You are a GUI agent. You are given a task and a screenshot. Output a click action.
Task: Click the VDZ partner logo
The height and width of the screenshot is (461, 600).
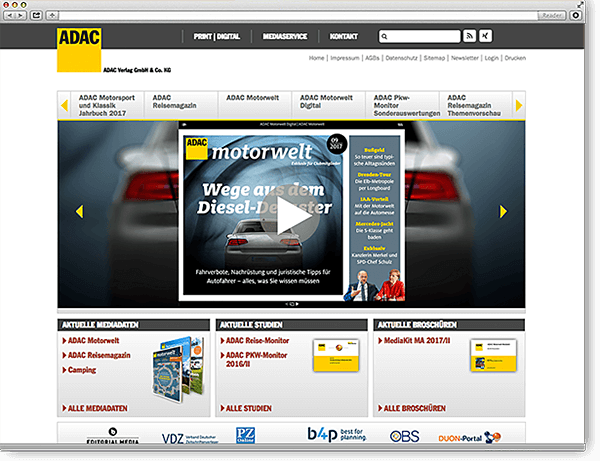[190, 438]
